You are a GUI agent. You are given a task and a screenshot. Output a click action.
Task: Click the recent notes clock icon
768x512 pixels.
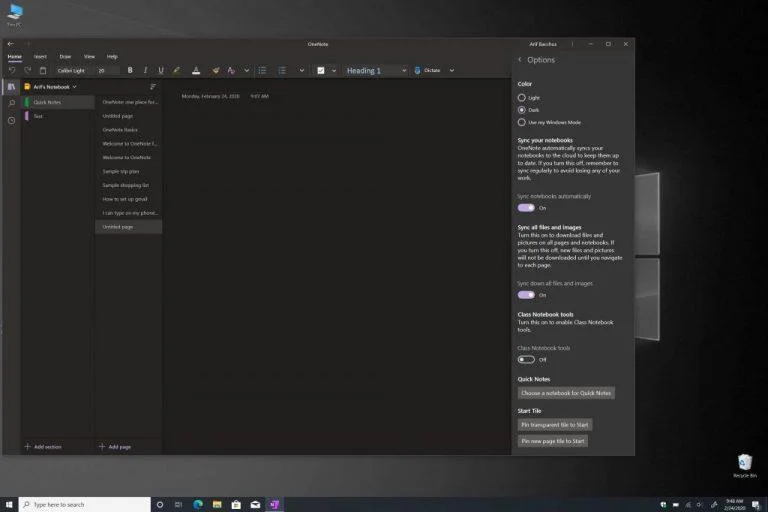click(11, 120)
